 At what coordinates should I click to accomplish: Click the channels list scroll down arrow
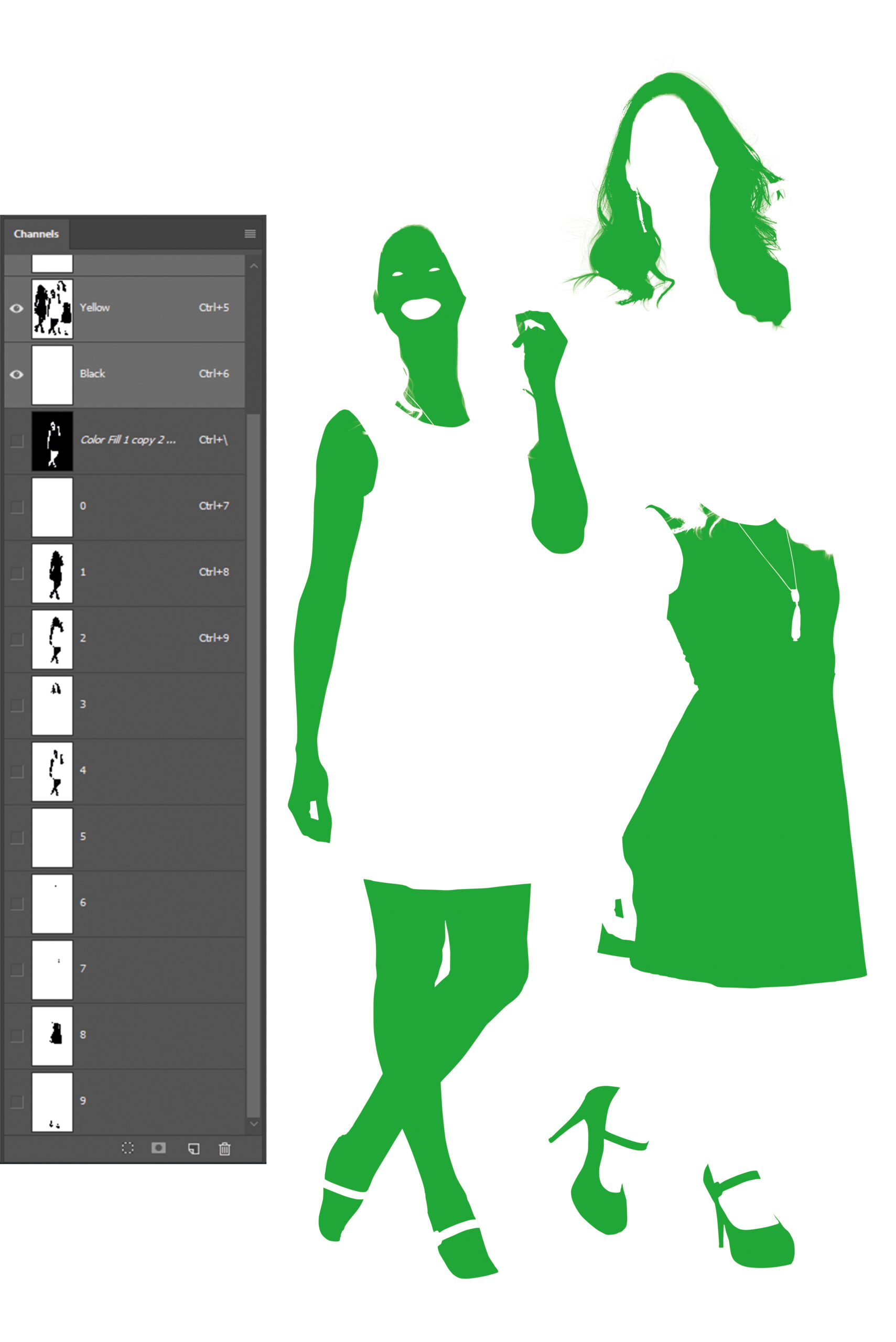click(x=254, y=1123)
